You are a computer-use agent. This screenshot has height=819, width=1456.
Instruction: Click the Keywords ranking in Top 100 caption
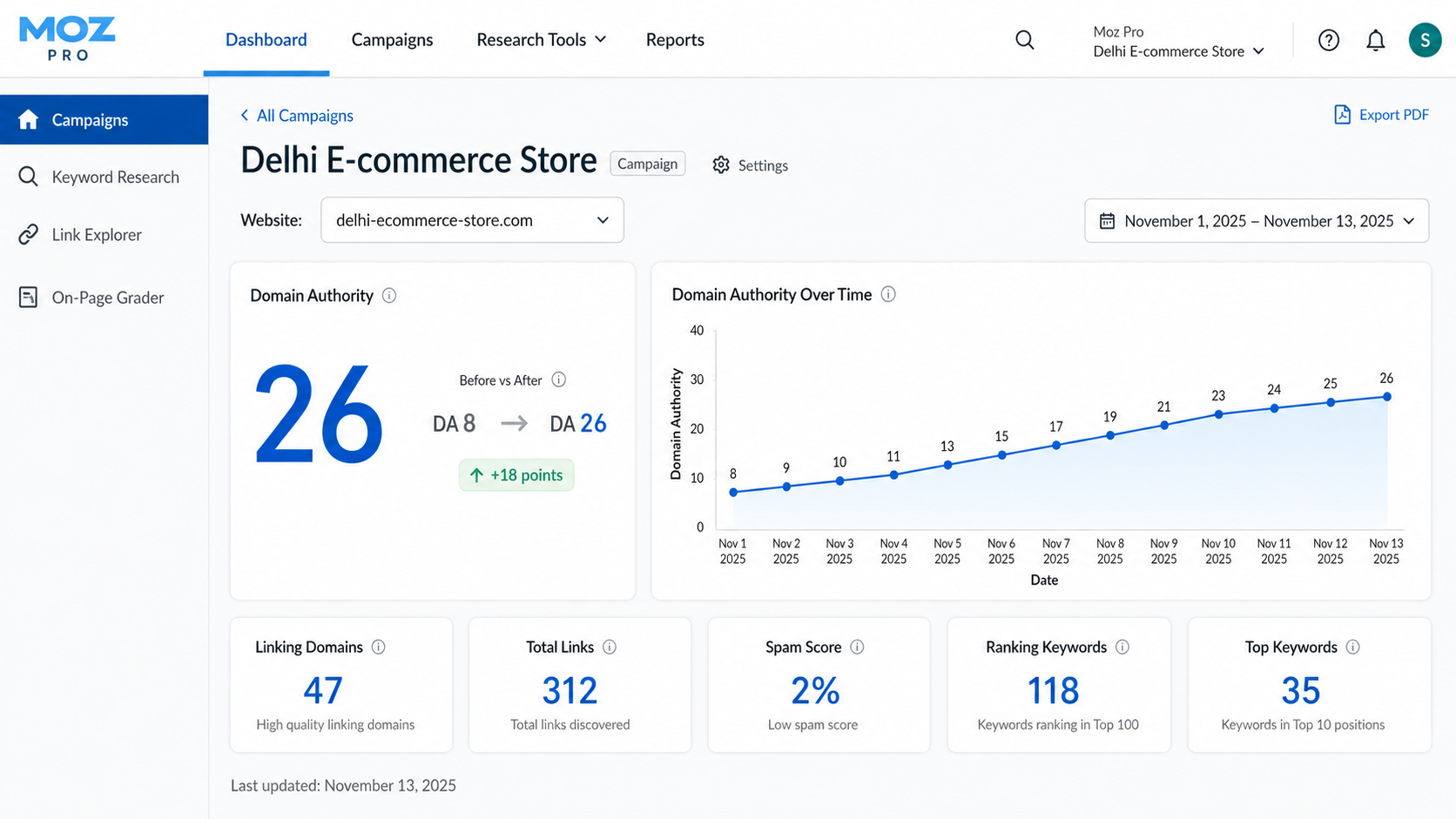point(1058,724)
